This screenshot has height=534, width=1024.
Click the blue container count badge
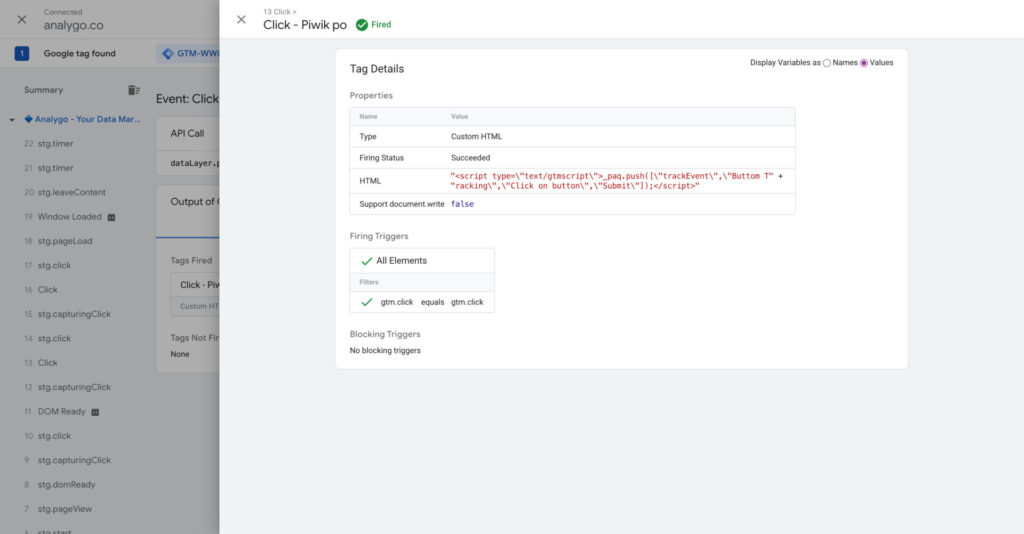pos(22,54)
